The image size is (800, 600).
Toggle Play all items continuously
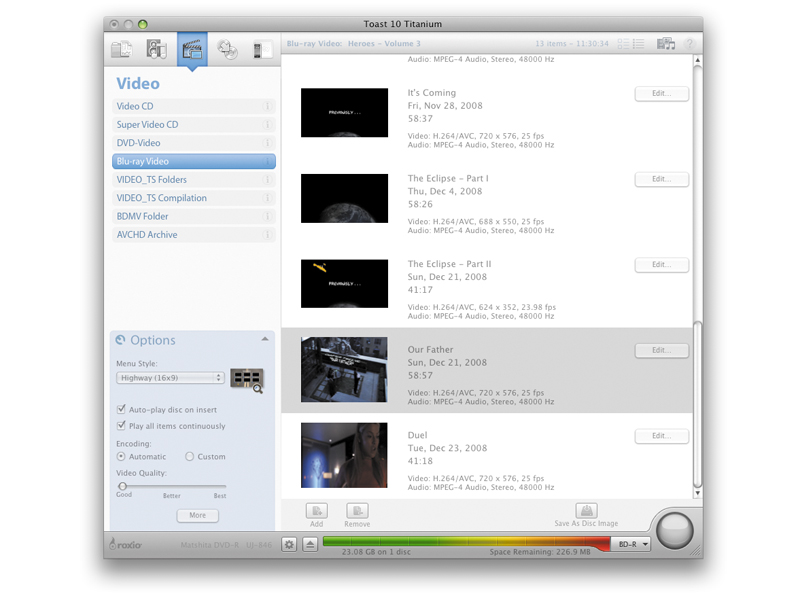pos(121,426)
